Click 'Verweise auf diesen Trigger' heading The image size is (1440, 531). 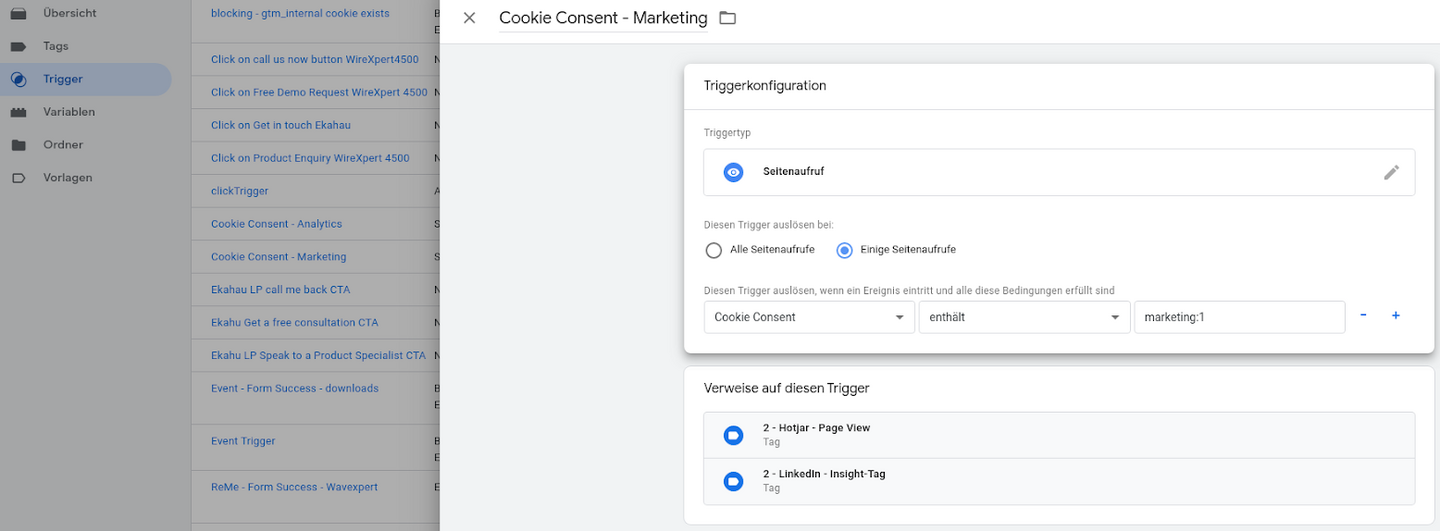(x=787, y=388)
